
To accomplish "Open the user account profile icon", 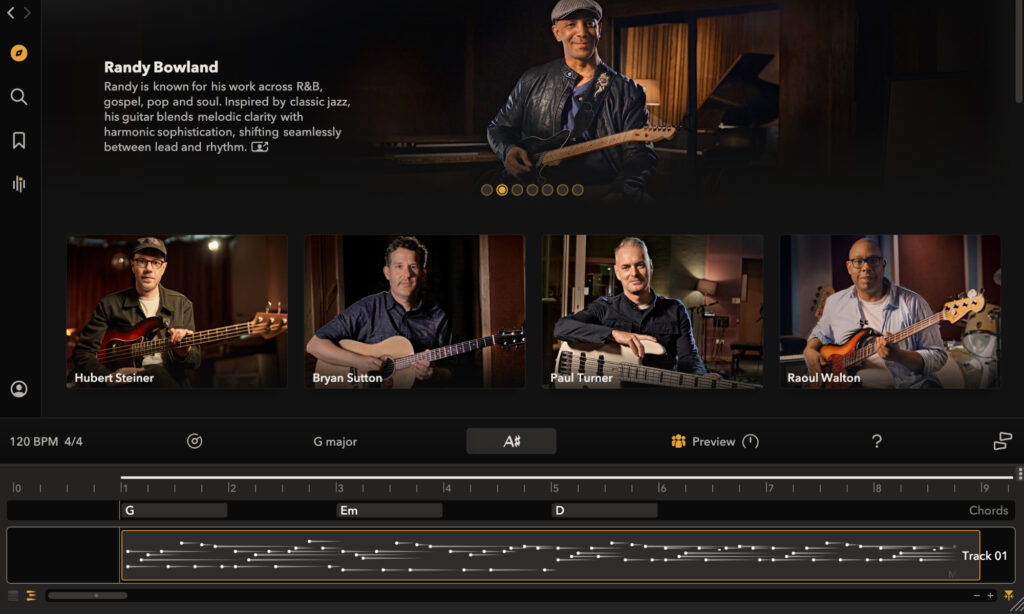I will (18, 389).
